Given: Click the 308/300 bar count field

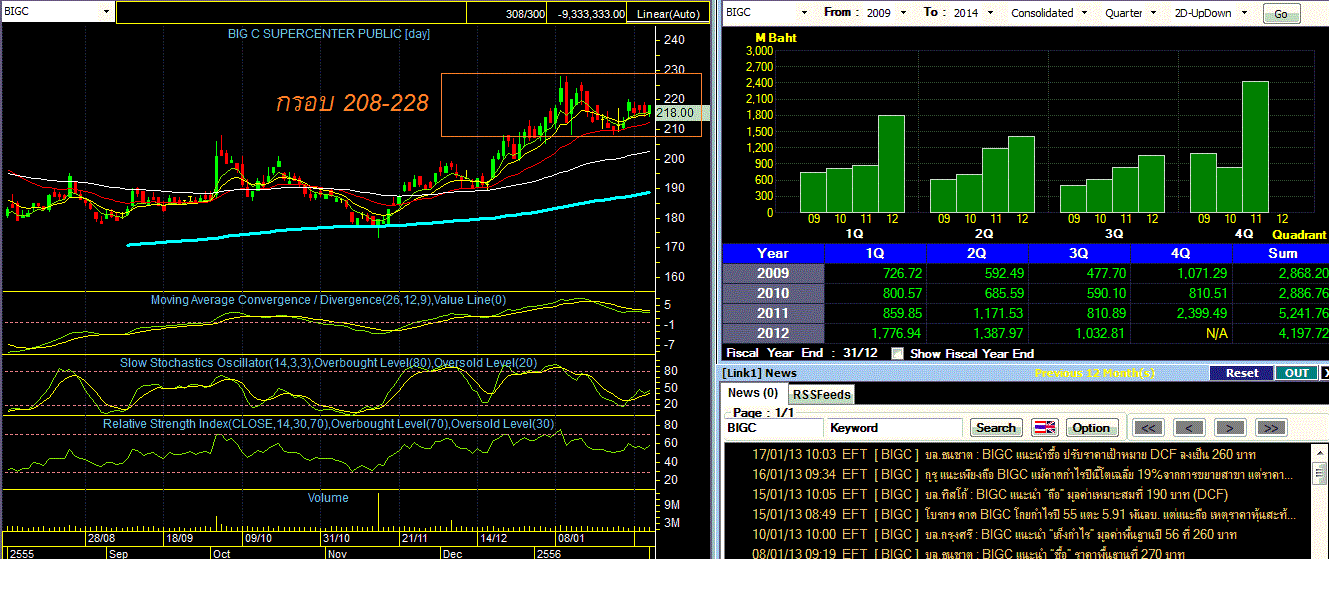Looking at the screenshot, I should [524, 13].
